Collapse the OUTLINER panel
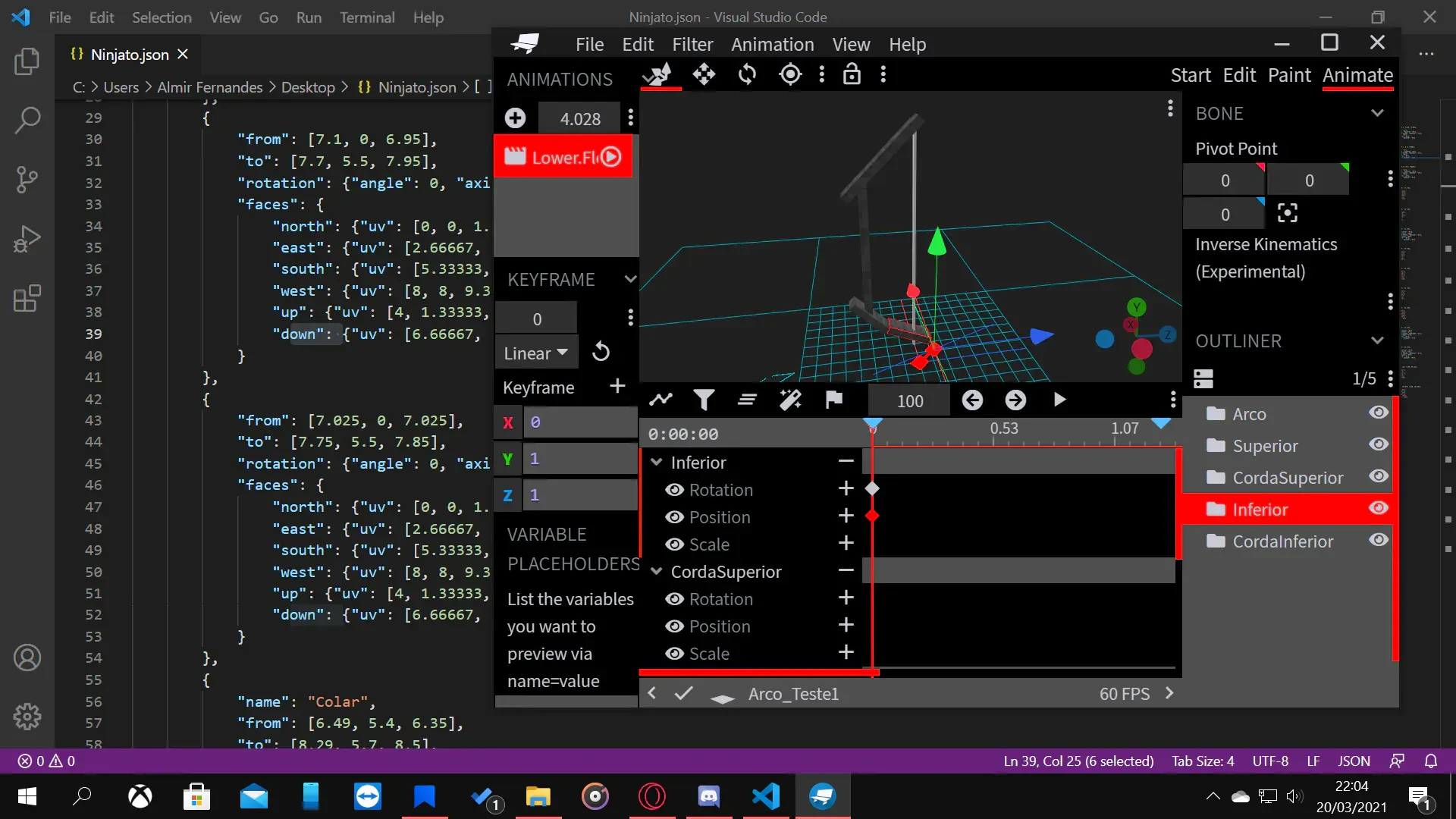This screenshot has height=819, width=1456. [1377, 340]
